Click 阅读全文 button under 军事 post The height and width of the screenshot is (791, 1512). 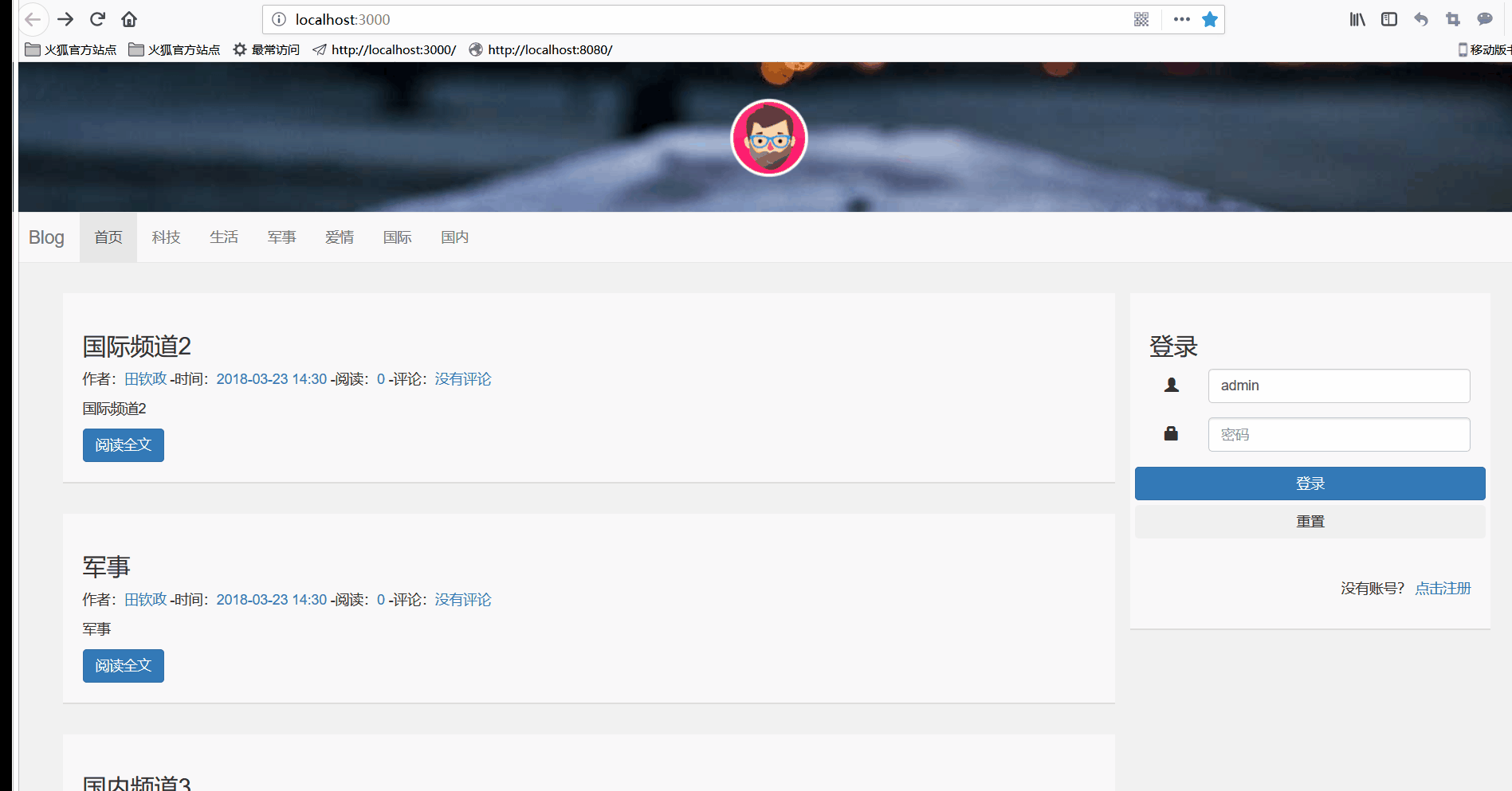[124, 666]
